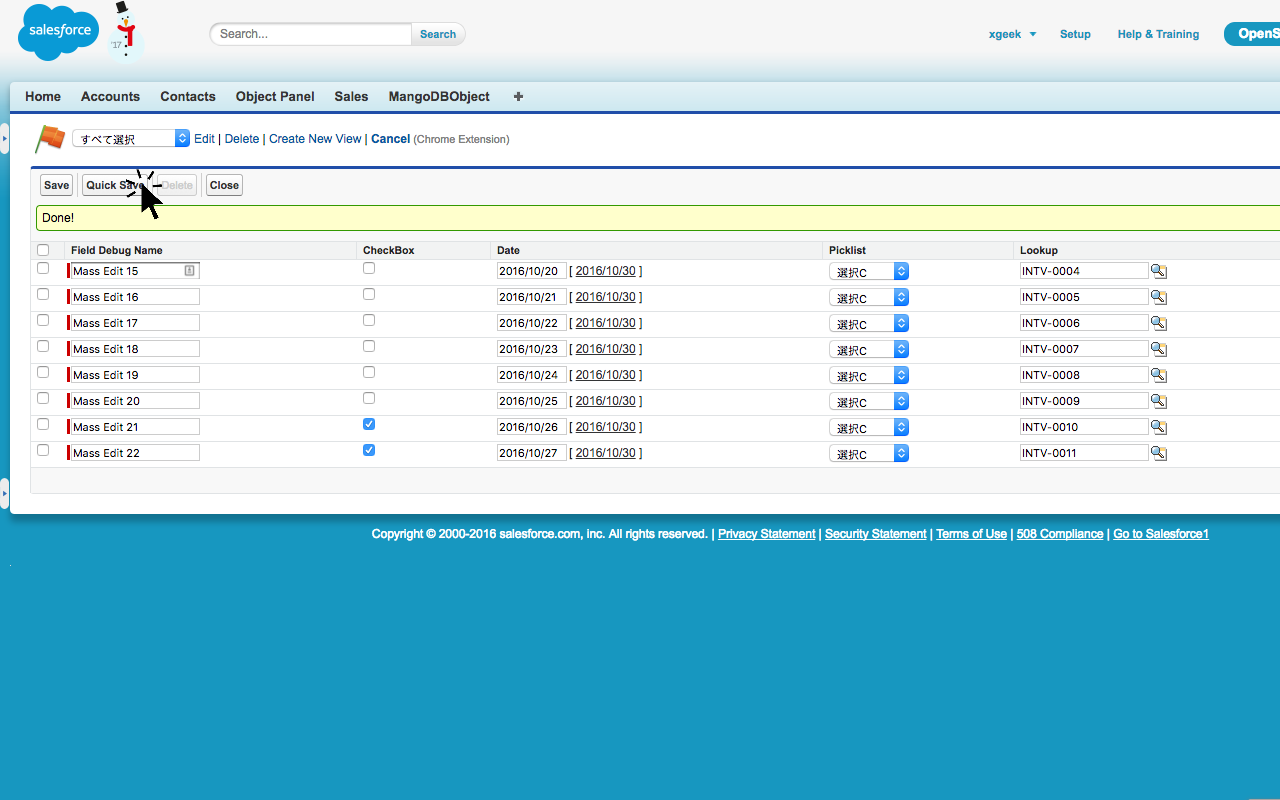Click the list view Delete link

point(241,139)
